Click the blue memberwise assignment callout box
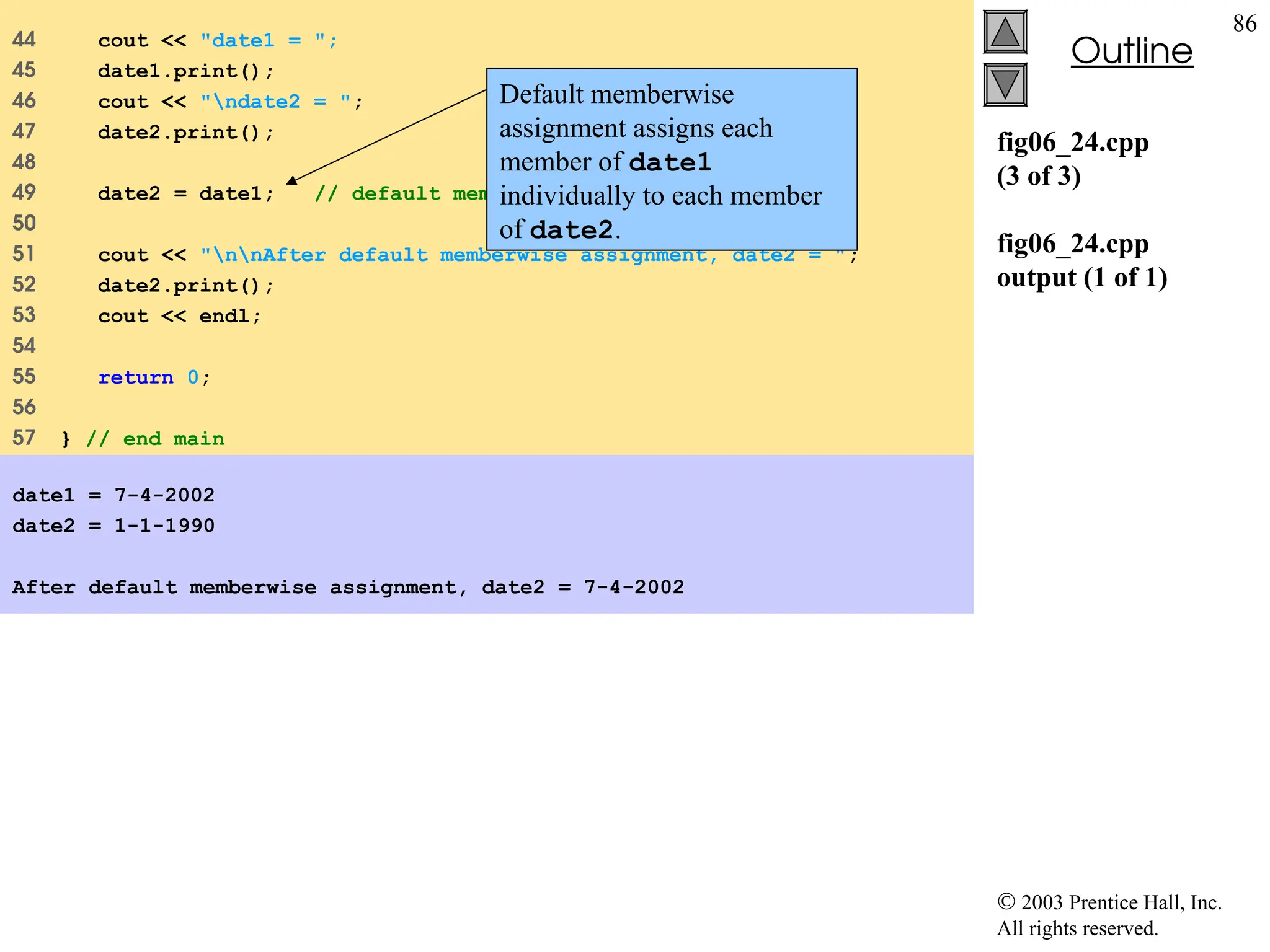Image resolution: width=1270 pixels, height=952 pixels. click(x=672, y=159)
